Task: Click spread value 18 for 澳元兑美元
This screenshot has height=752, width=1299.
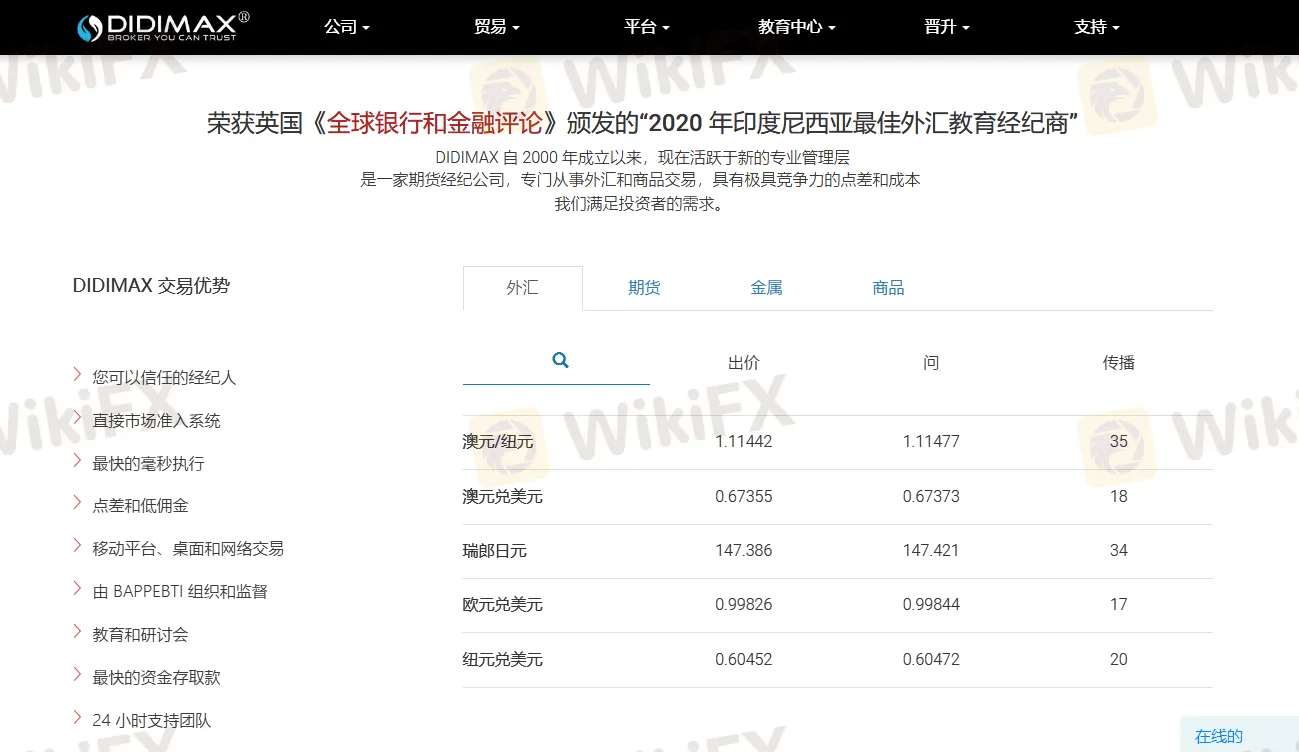Action: (1119, 496)
